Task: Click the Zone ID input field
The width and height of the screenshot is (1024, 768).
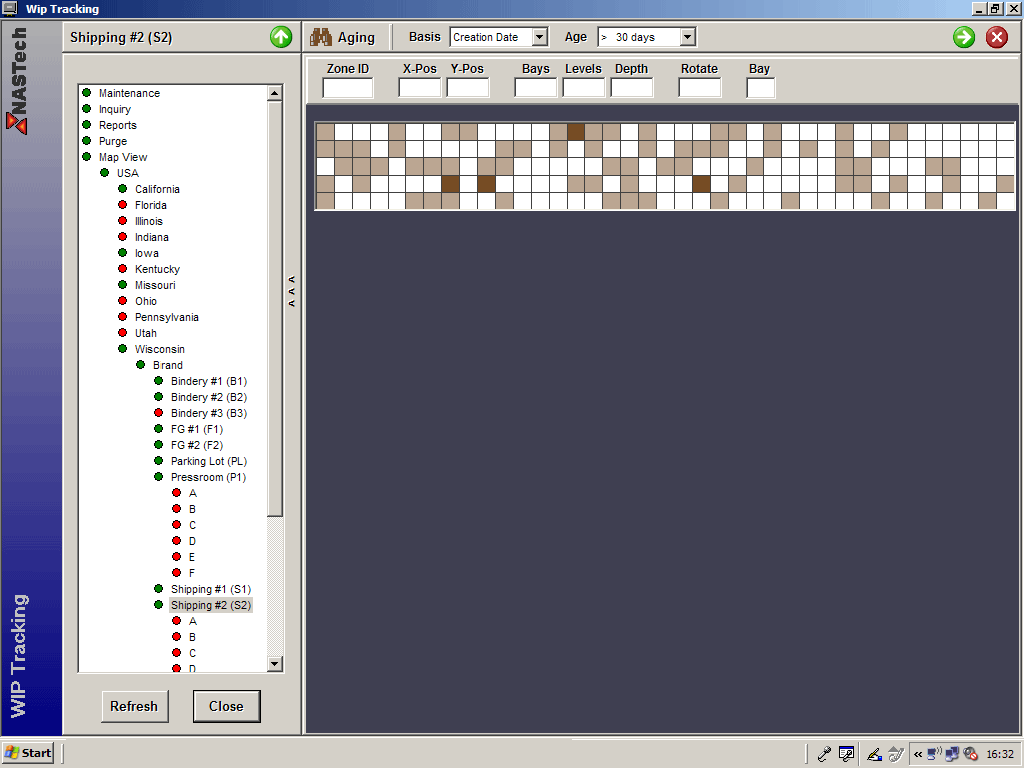Action: (x=347, y=88)
